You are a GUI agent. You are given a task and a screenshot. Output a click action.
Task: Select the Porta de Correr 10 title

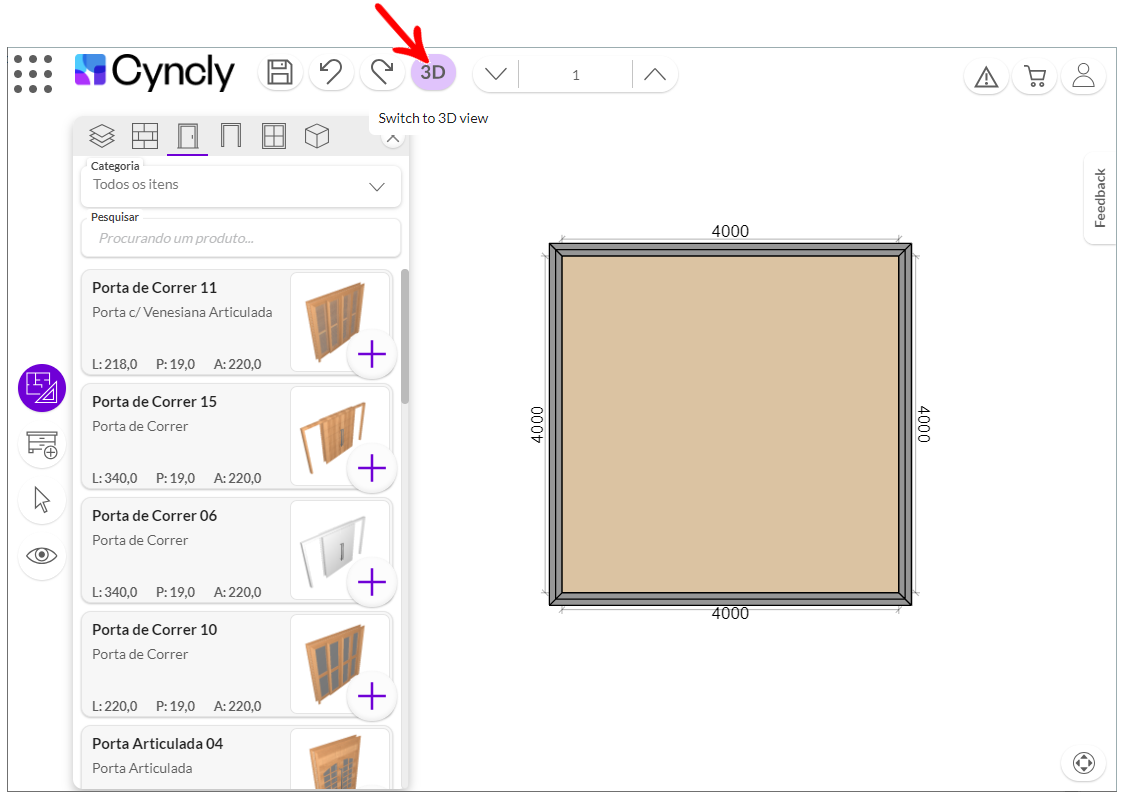155,630
